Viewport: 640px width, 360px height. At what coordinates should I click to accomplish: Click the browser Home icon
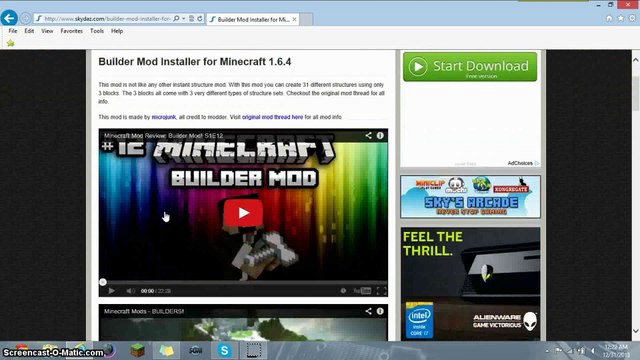tap(609, 18)
